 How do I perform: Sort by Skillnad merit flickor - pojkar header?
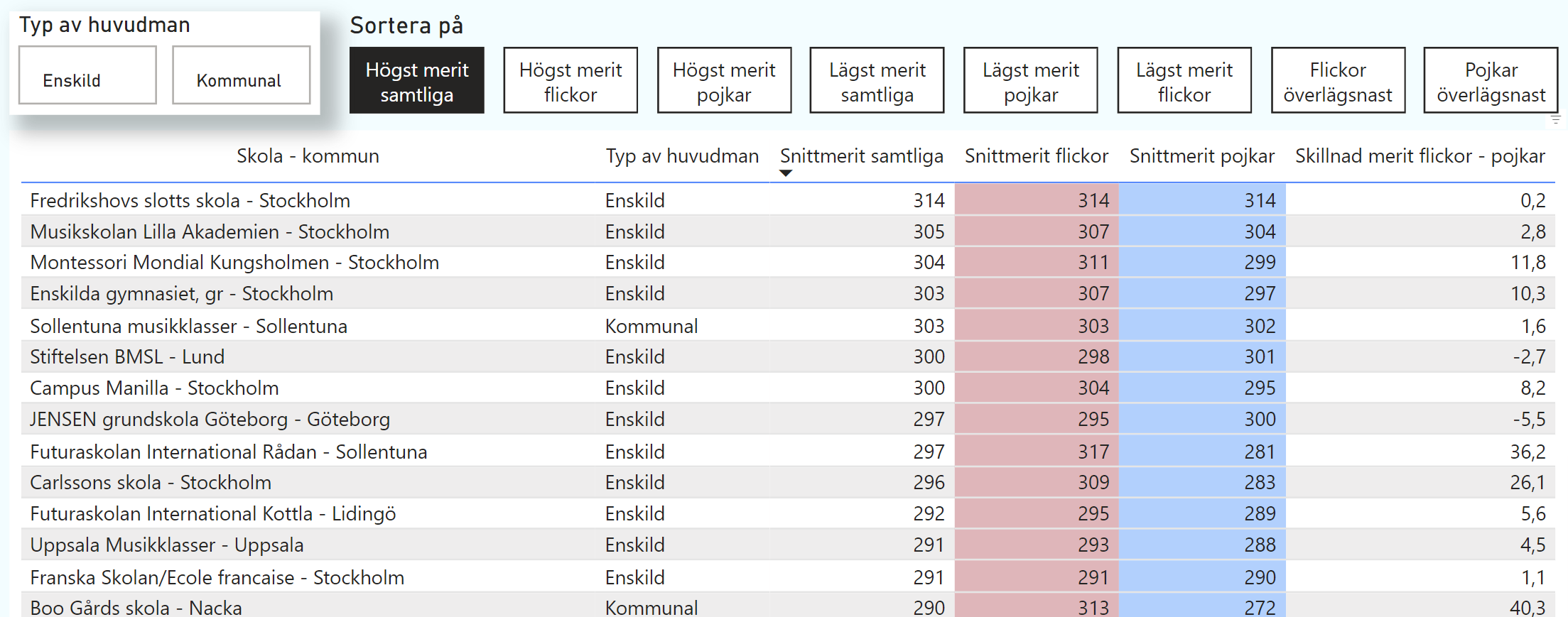(x=1420, y=156)
